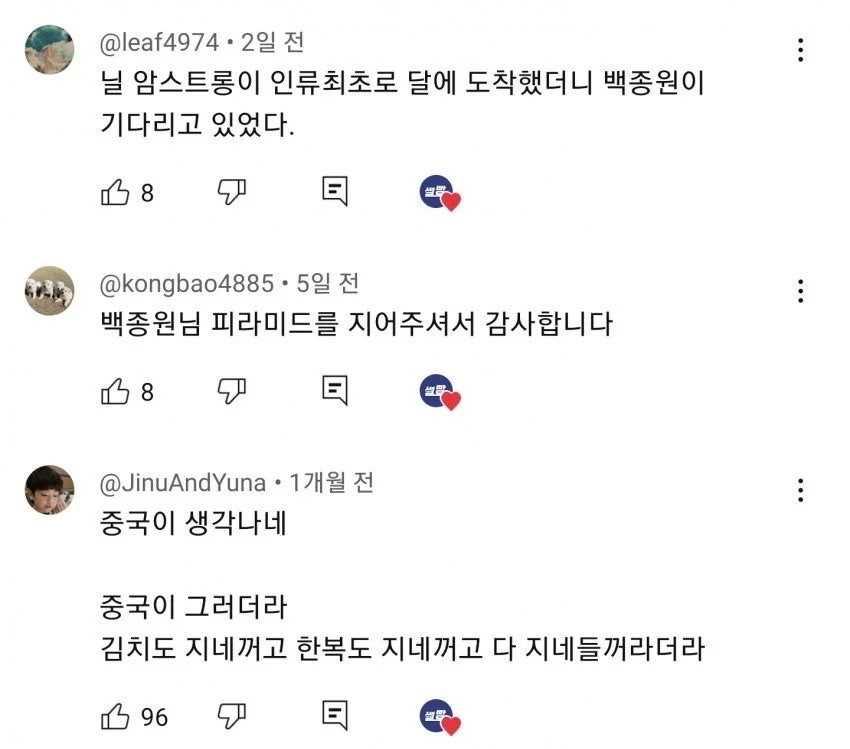Reply to the @JinuAndYuna comment
Image resolution: width=850 pixels, height=749 pixels.
coord(335,714)
